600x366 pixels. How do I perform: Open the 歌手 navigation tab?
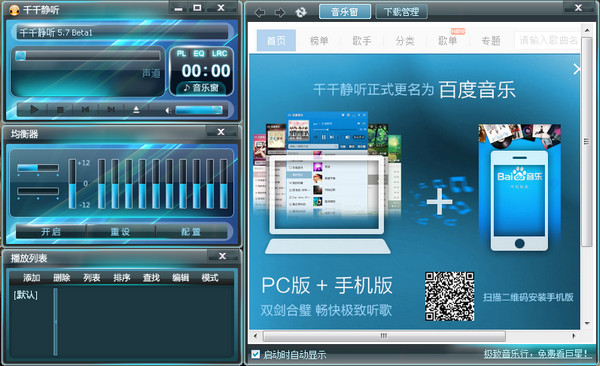coord(362,40)
